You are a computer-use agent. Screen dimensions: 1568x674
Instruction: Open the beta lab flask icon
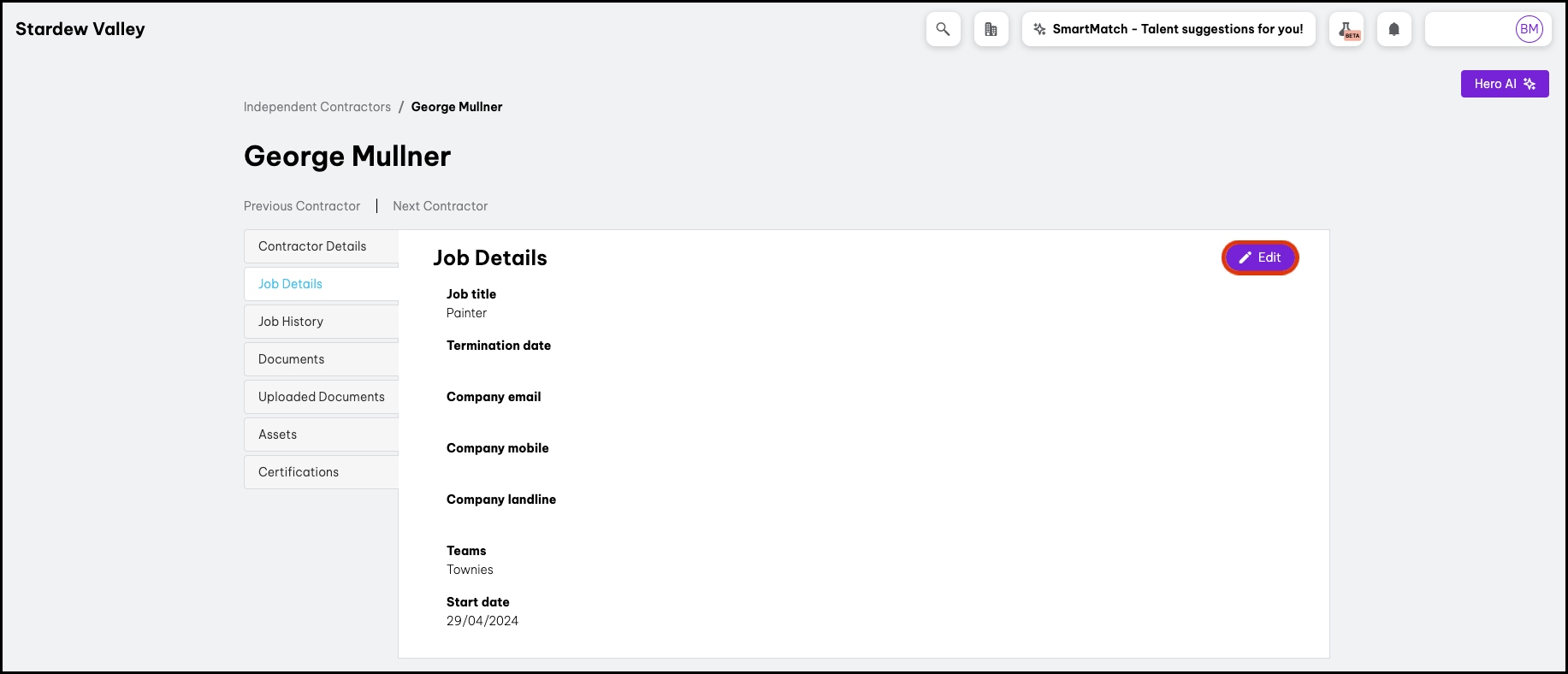(x=1346, y=29)
